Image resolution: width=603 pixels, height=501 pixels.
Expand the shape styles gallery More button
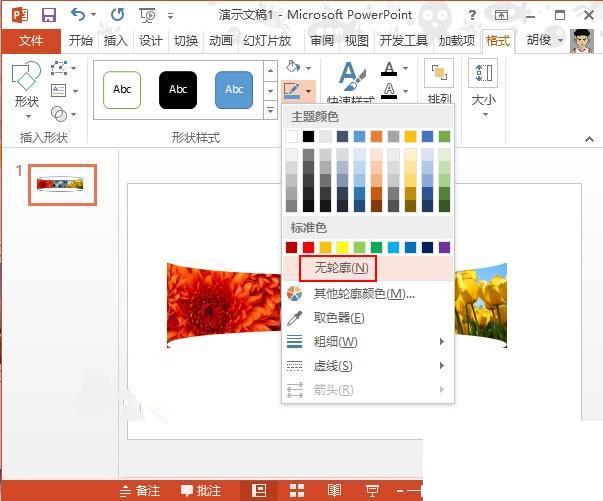270,110
